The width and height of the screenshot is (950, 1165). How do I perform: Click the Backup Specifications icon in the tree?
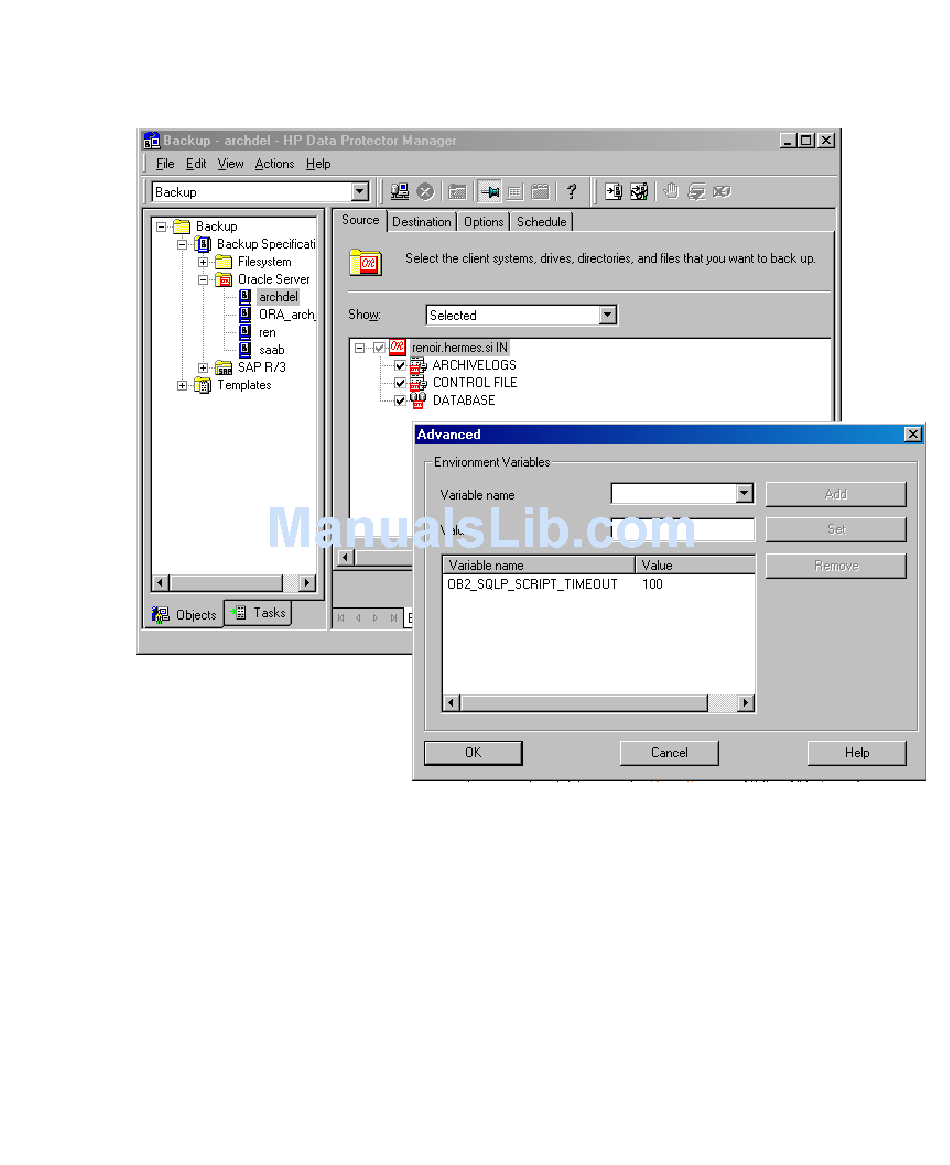tap(202, 244)
